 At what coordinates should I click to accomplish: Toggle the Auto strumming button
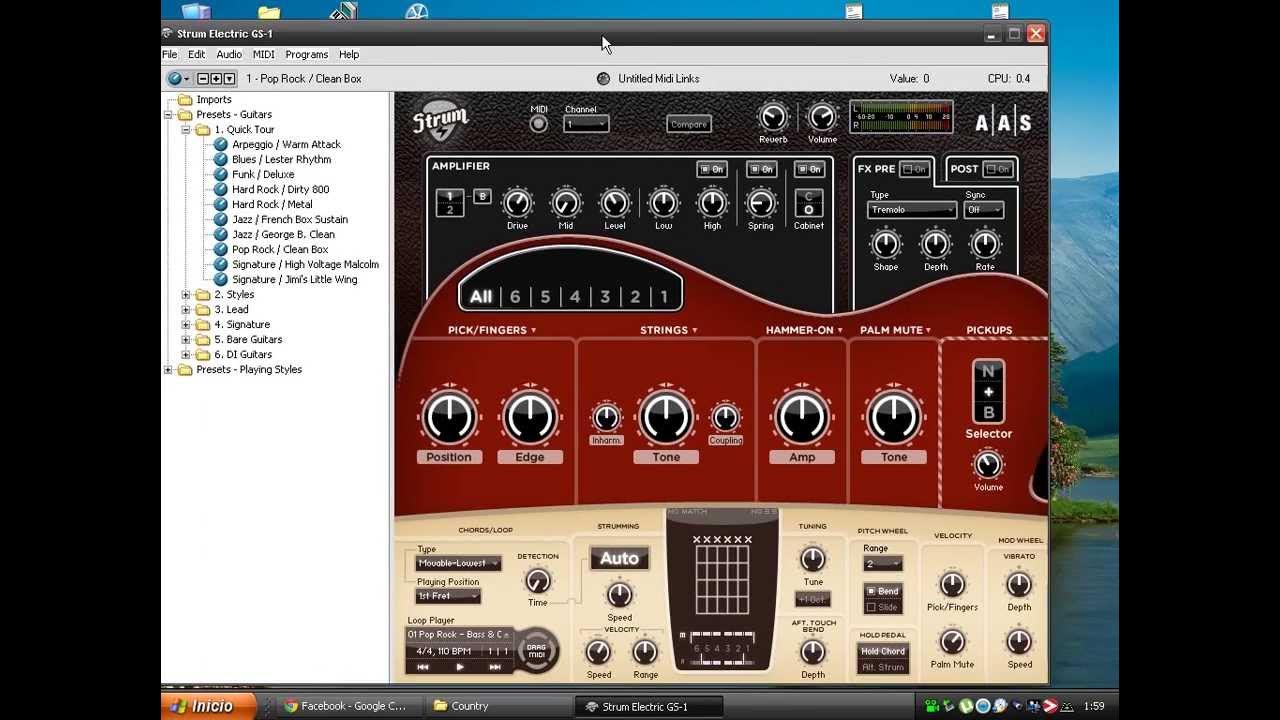[x=619, y=558]
